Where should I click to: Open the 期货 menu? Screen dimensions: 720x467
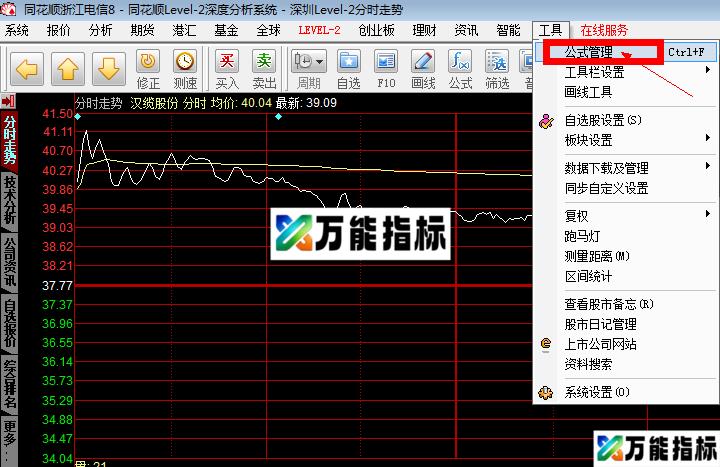[x=142, y=31]
